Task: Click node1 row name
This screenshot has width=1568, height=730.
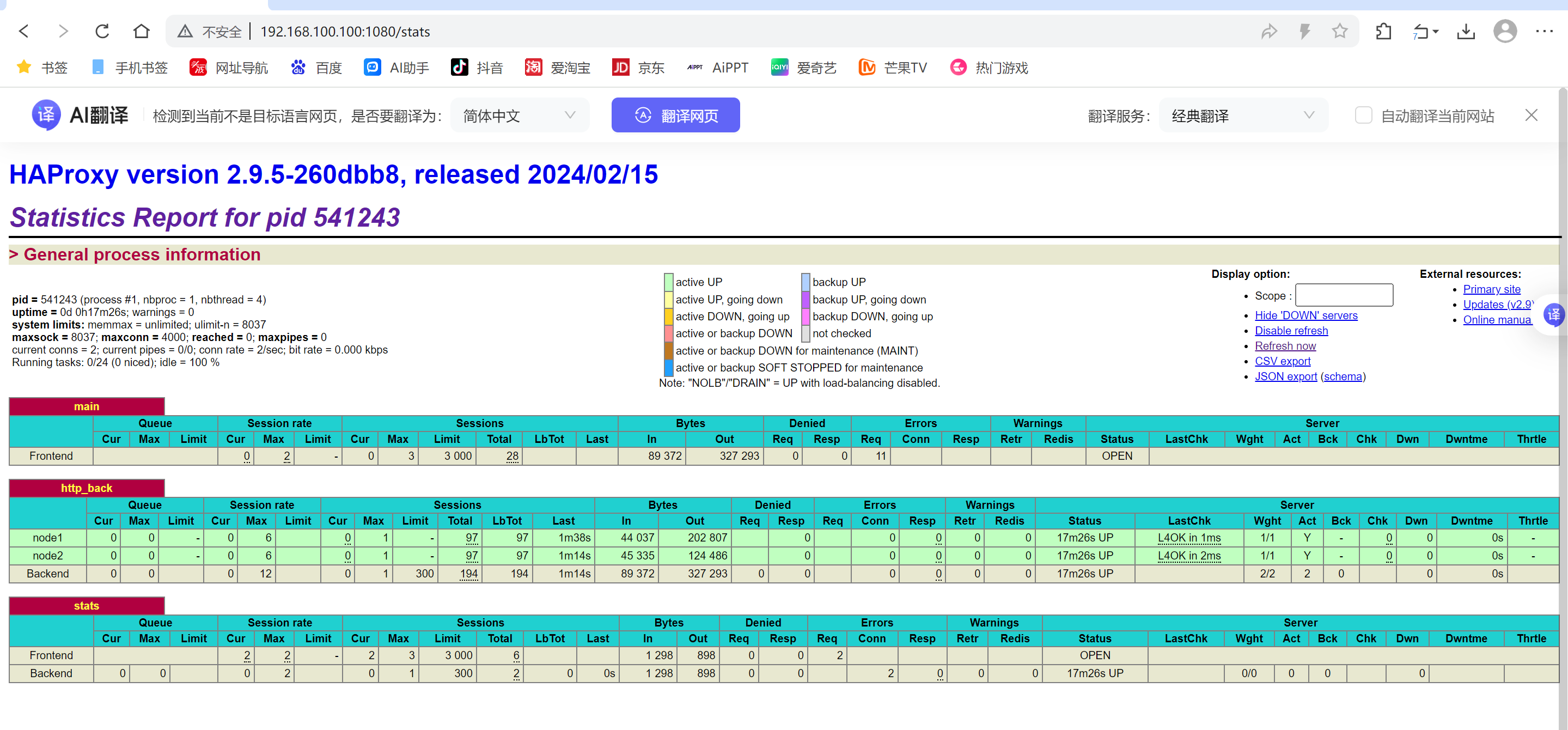Action: tap(47, 538)
